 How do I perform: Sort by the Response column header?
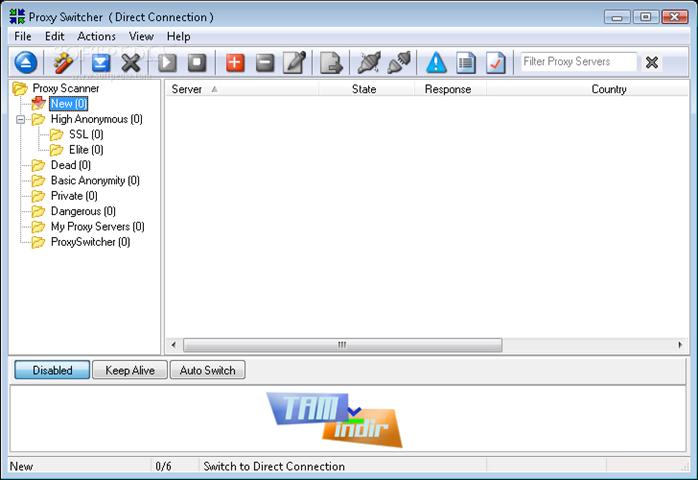click(x=450, y=89)
